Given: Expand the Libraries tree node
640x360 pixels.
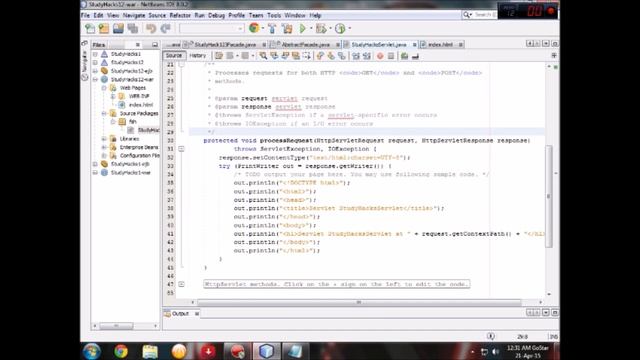Looking at the screenshot, I should (104, 139).
